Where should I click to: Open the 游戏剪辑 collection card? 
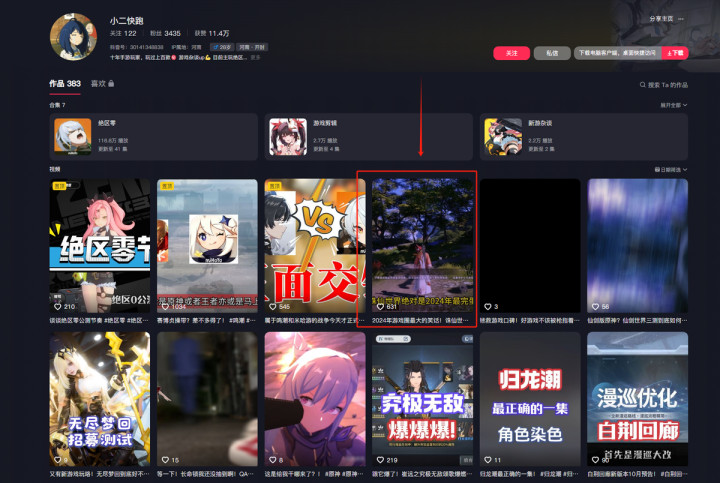(369, 137)
